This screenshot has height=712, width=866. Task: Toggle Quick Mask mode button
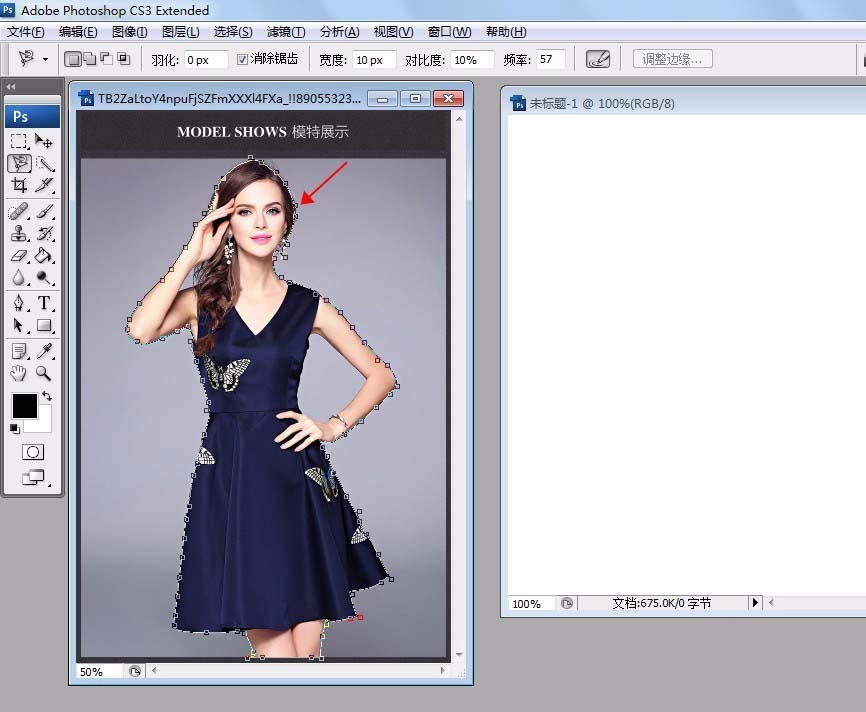(32, 452)
